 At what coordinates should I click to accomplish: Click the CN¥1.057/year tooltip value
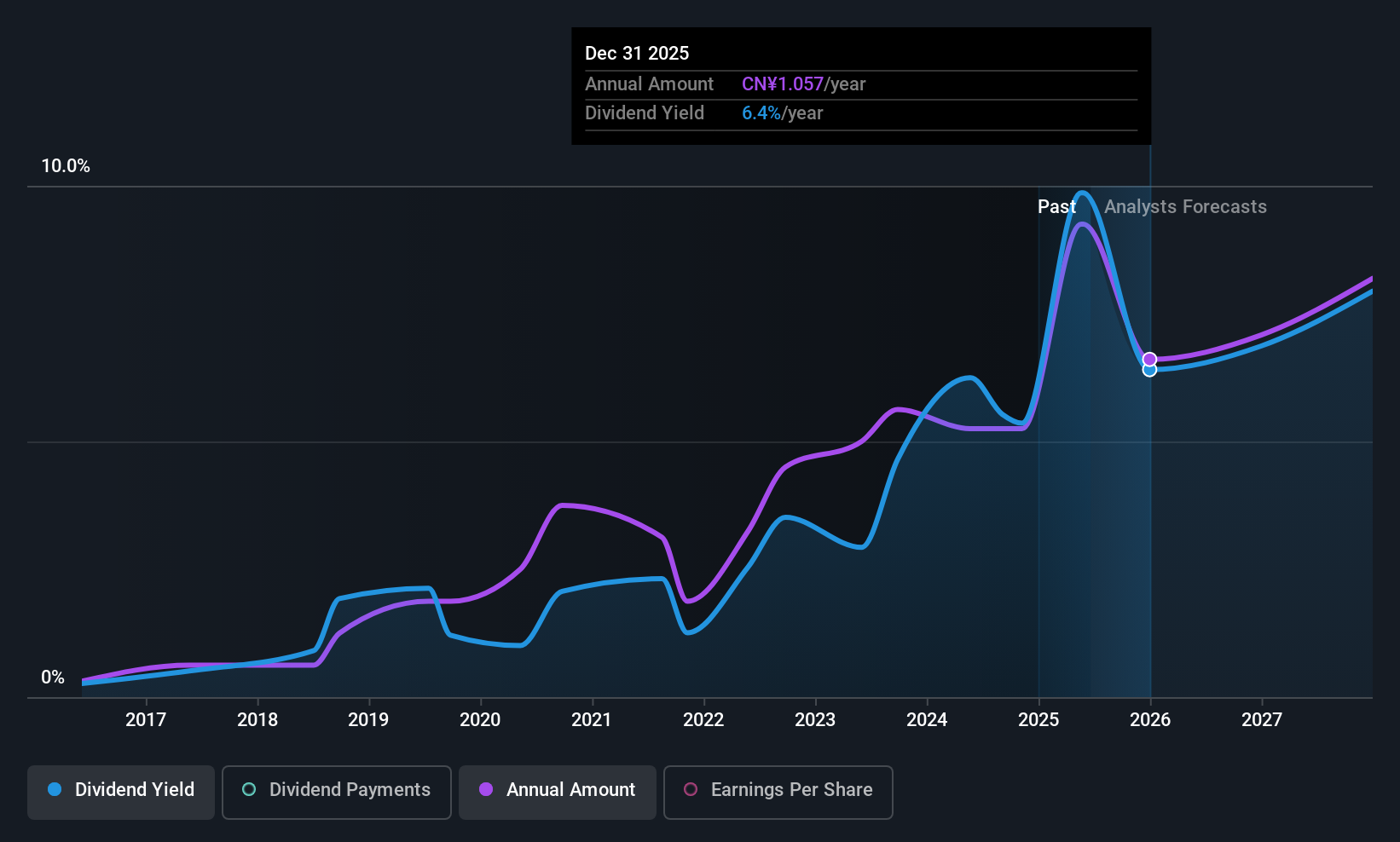pos(804,84)
